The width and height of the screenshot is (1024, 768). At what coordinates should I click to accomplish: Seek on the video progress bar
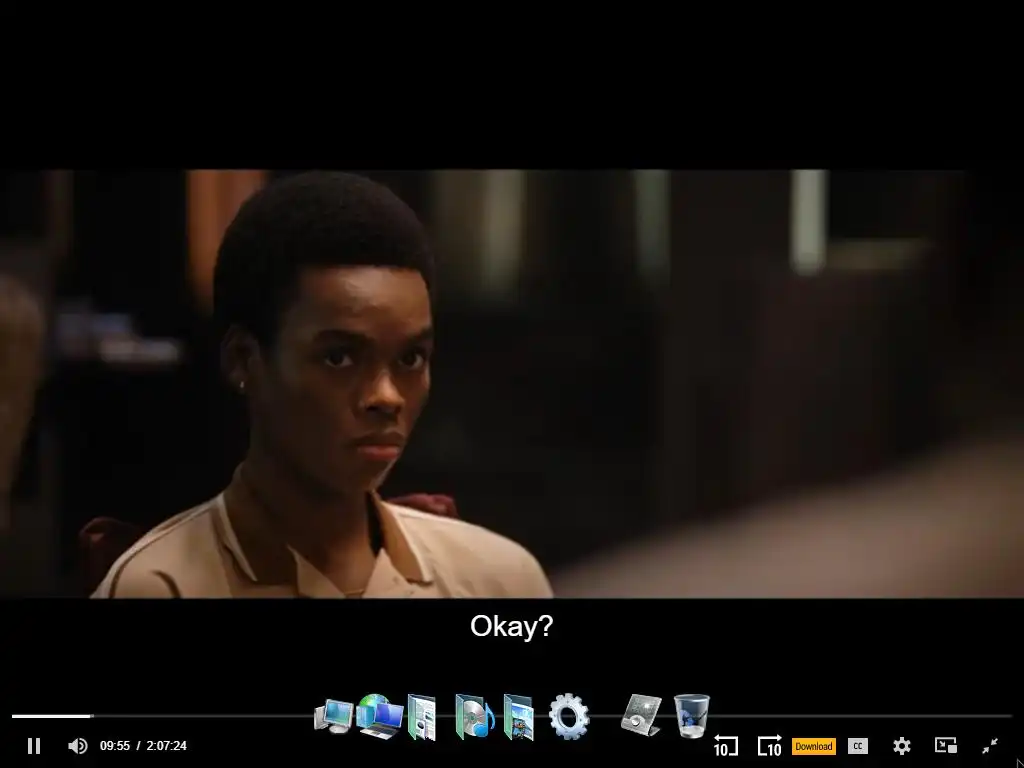coord(511,716)
